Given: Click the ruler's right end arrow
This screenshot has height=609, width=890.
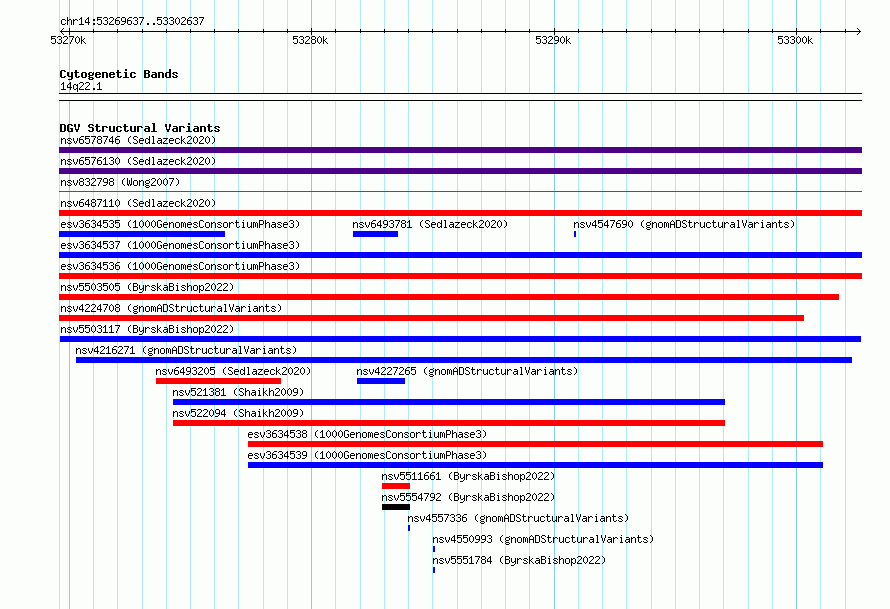Looking at the screenshot, I should [858, 31].
